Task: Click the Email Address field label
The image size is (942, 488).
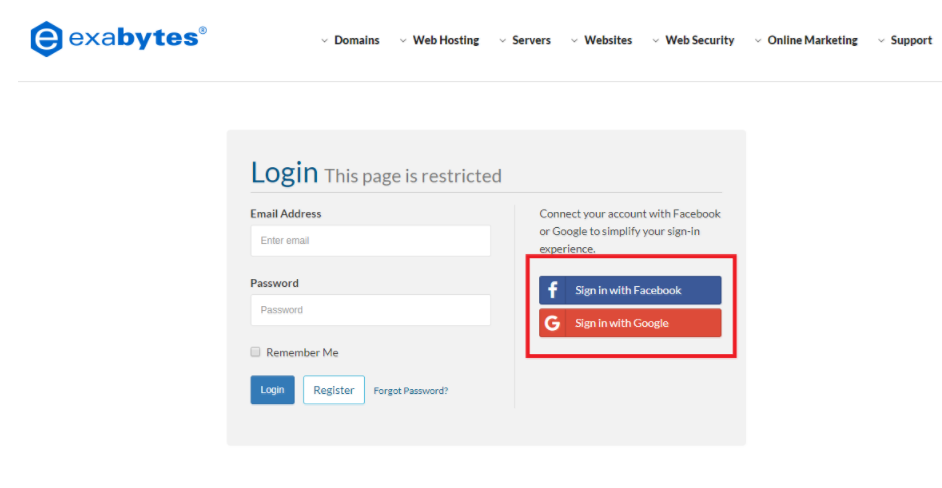Action: click(x=286, y=214)
